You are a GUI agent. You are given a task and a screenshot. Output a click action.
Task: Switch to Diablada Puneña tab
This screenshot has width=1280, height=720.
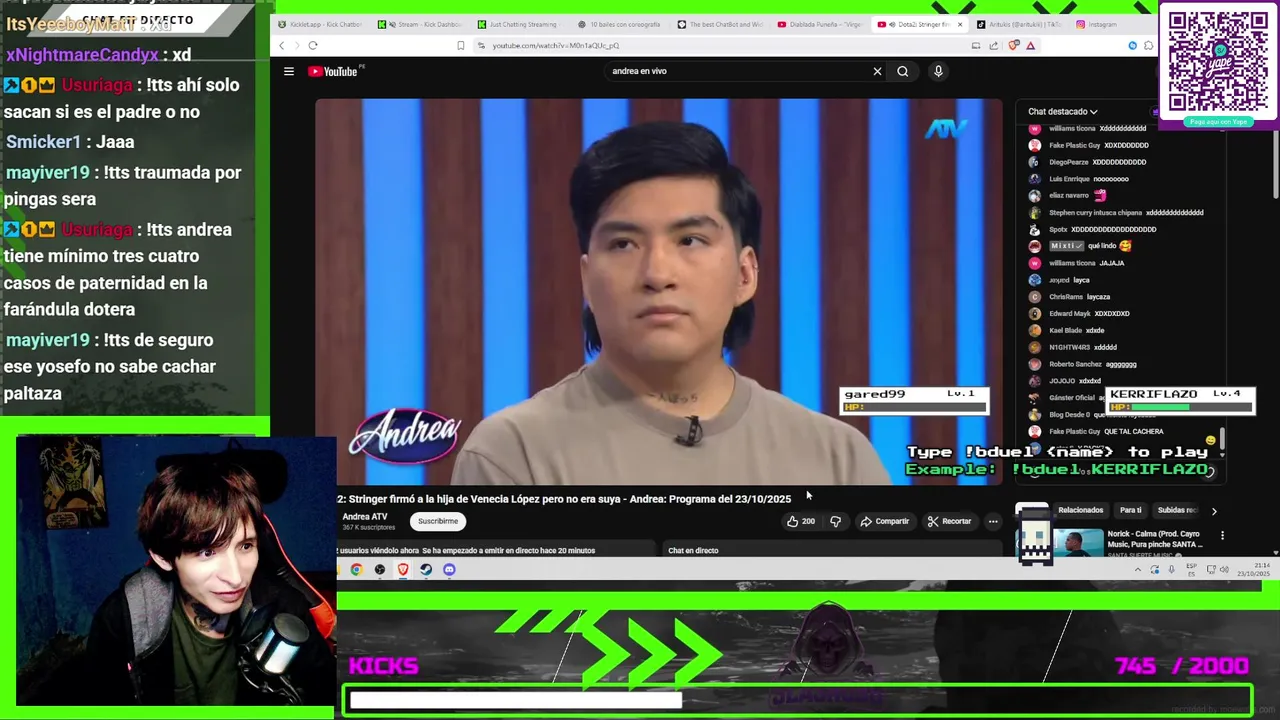click(818, 24)
